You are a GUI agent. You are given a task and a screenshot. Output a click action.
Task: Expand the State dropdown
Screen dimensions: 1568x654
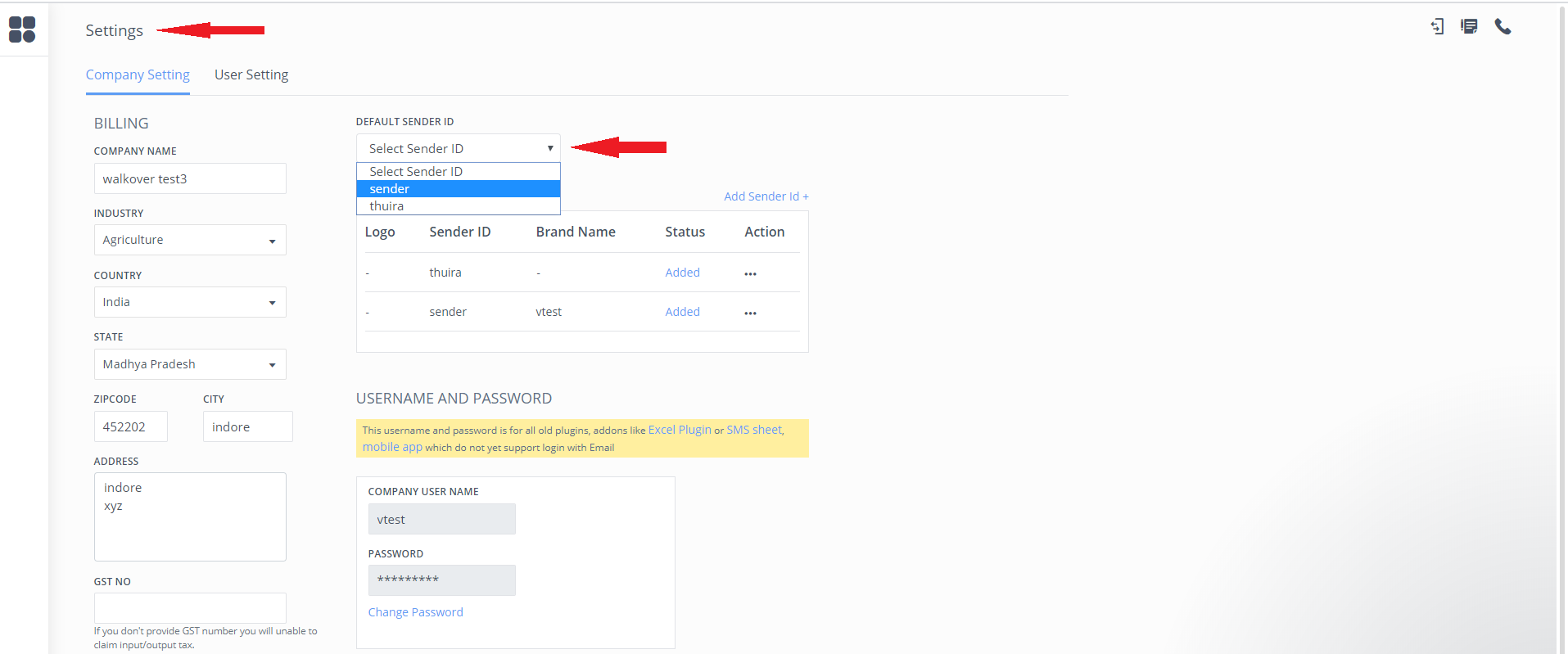coord(190,364)
